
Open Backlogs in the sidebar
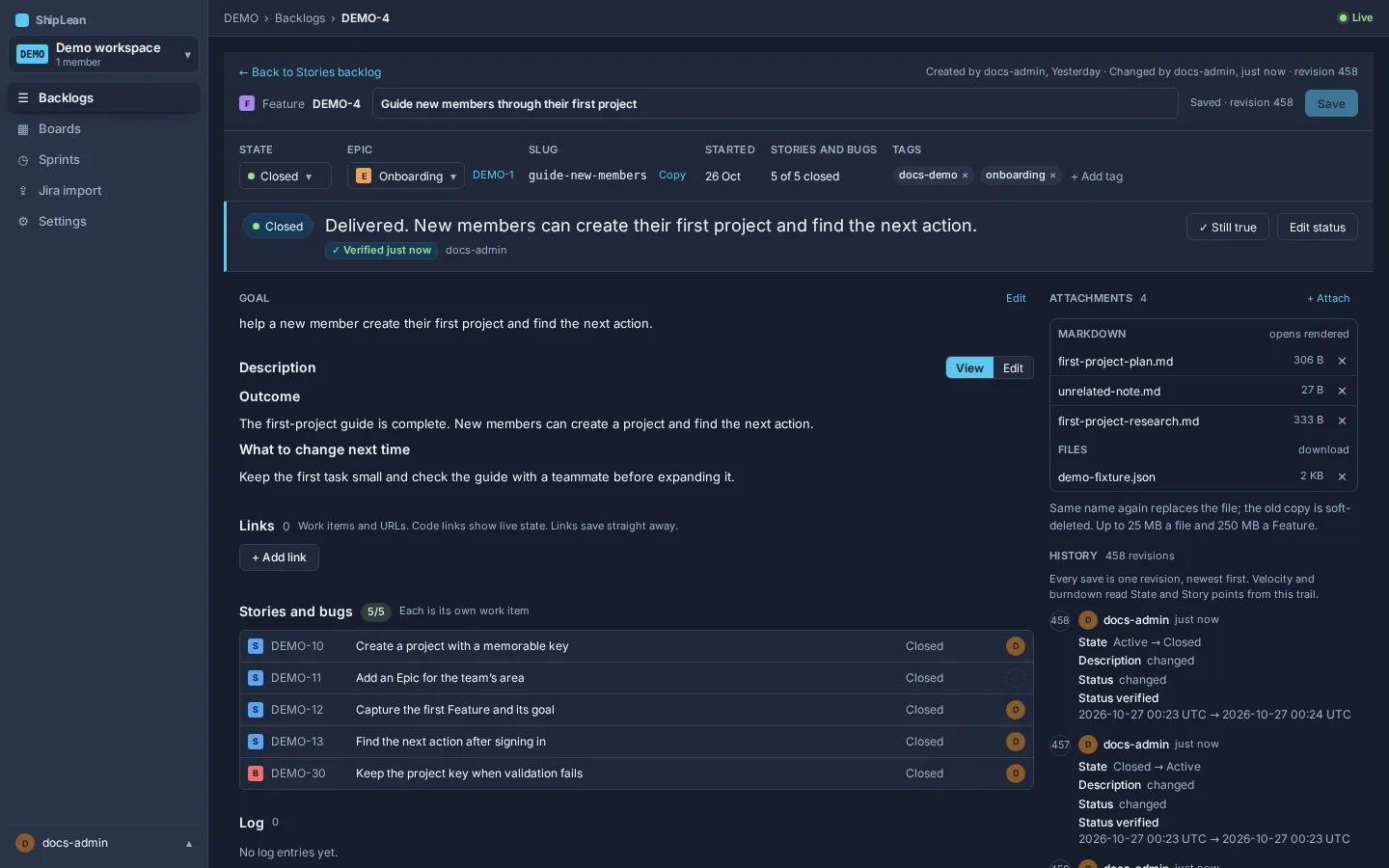point(104,98)
